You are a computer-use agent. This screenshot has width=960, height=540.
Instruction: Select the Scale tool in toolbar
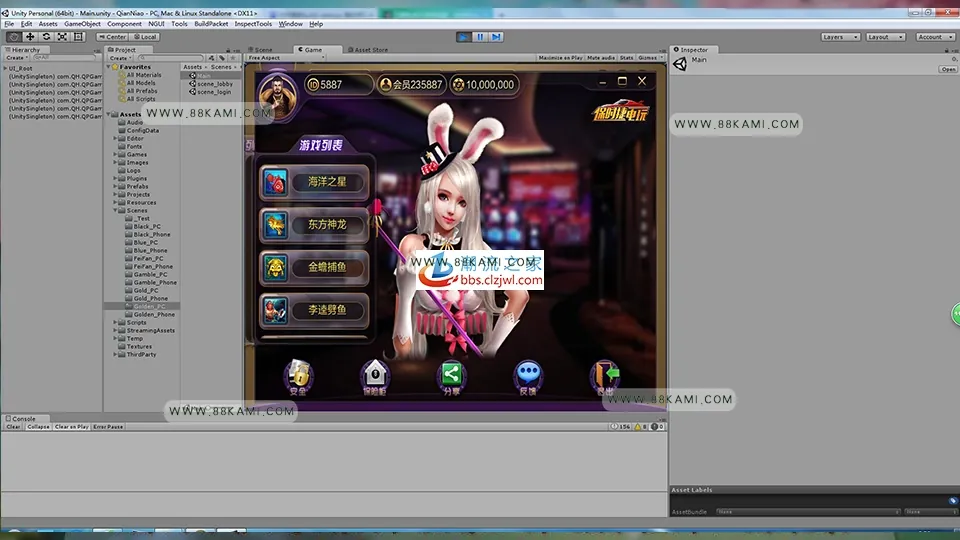coord(62,37)
